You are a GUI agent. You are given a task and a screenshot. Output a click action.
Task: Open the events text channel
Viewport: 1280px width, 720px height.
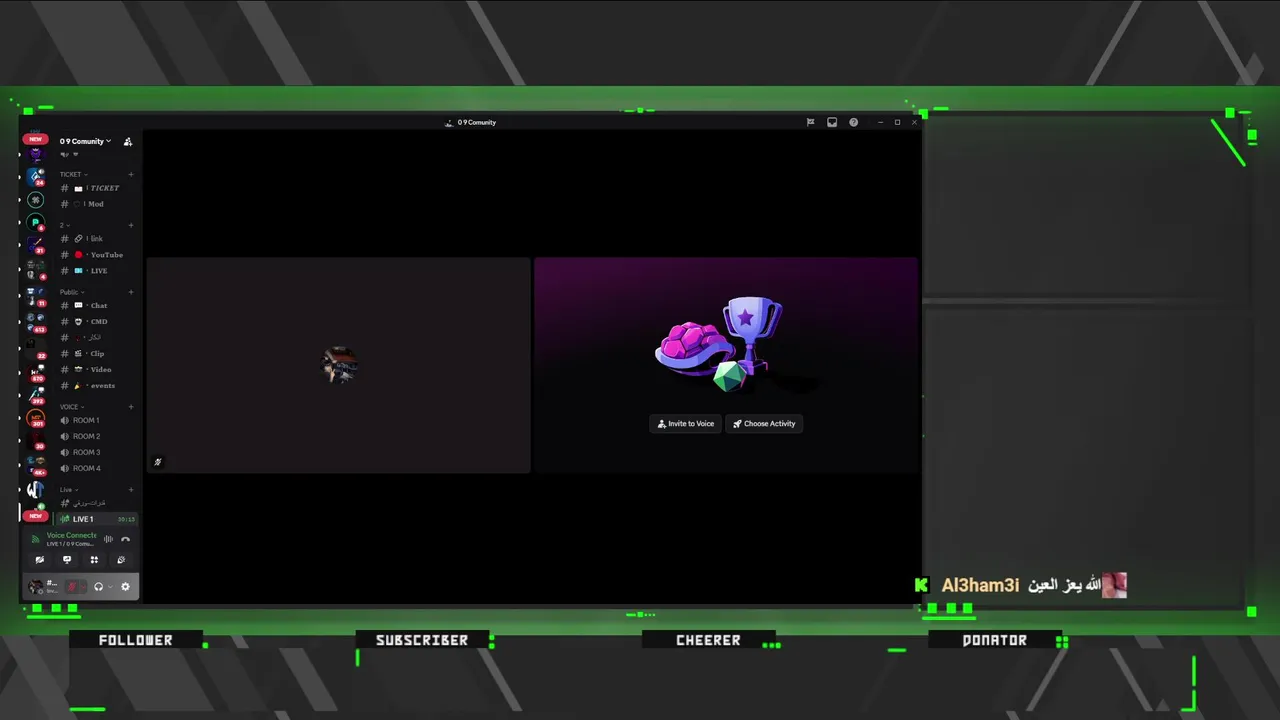click(x=97, y=386)
